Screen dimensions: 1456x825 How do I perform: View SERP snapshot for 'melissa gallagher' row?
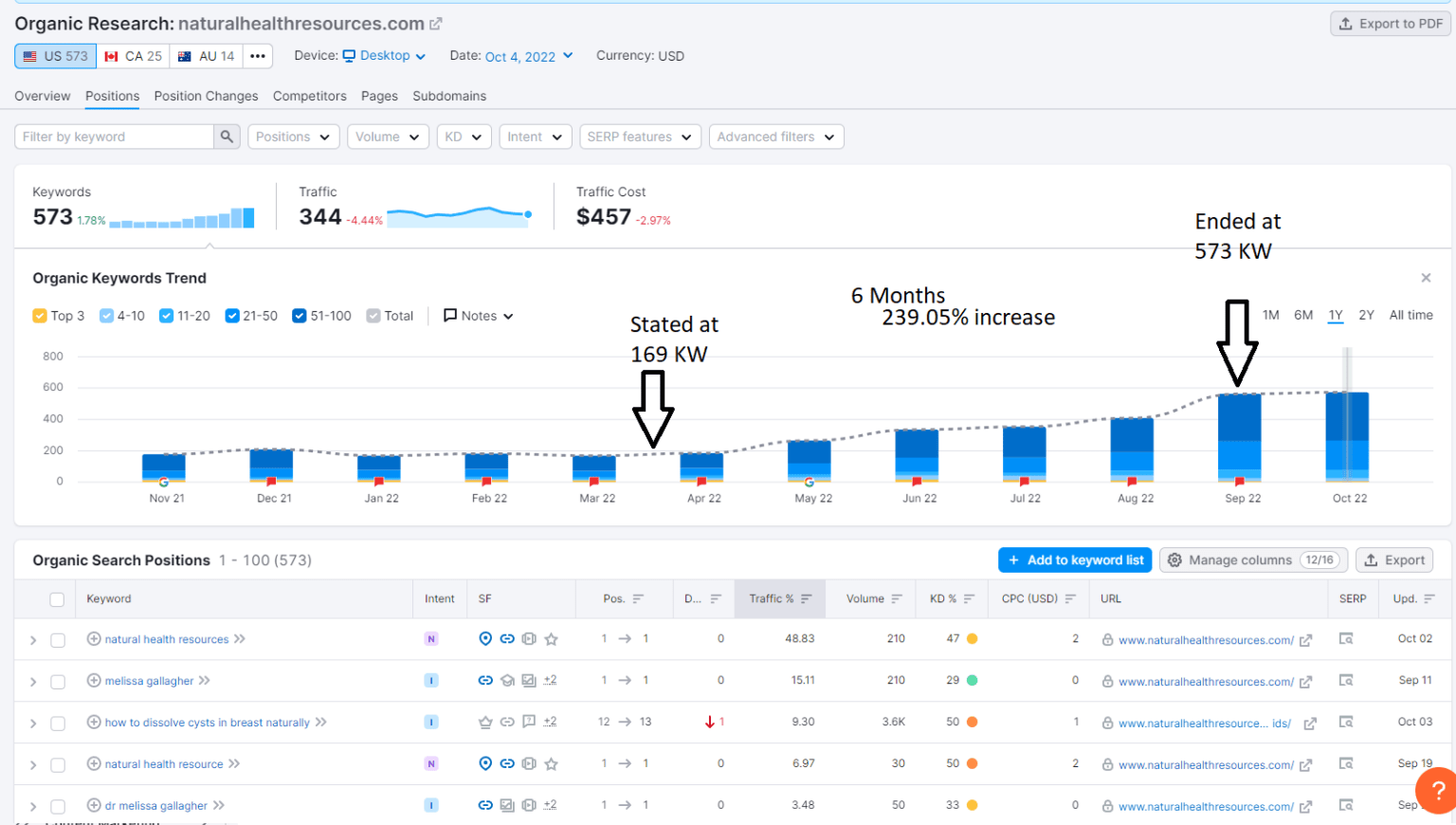coord(1345,681)
